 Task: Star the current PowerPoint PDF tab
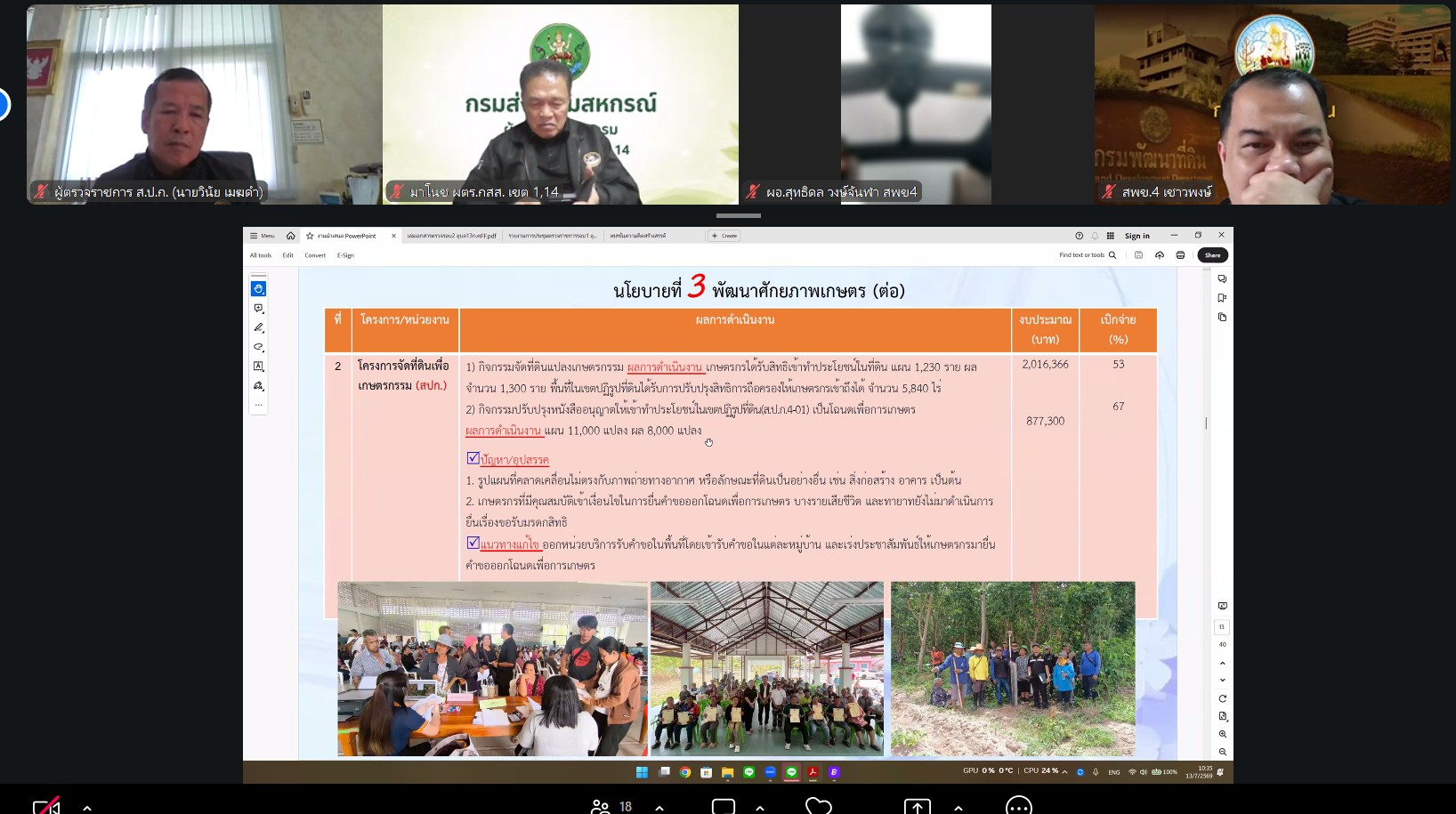(x=310, y=236)
